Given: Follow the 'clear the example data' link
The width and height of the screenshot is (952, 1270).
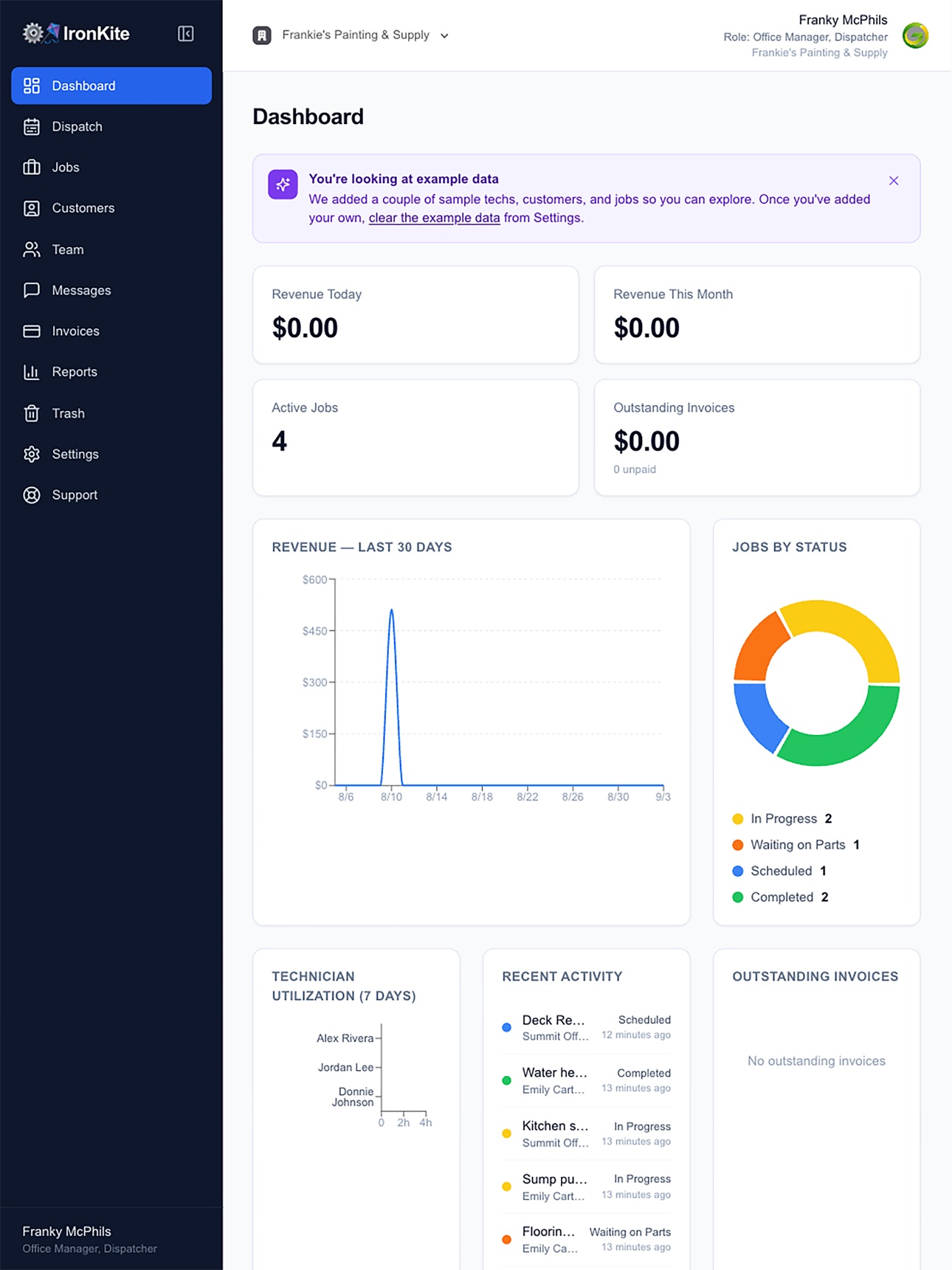Looking at the screenshot, I should [434, 218].
